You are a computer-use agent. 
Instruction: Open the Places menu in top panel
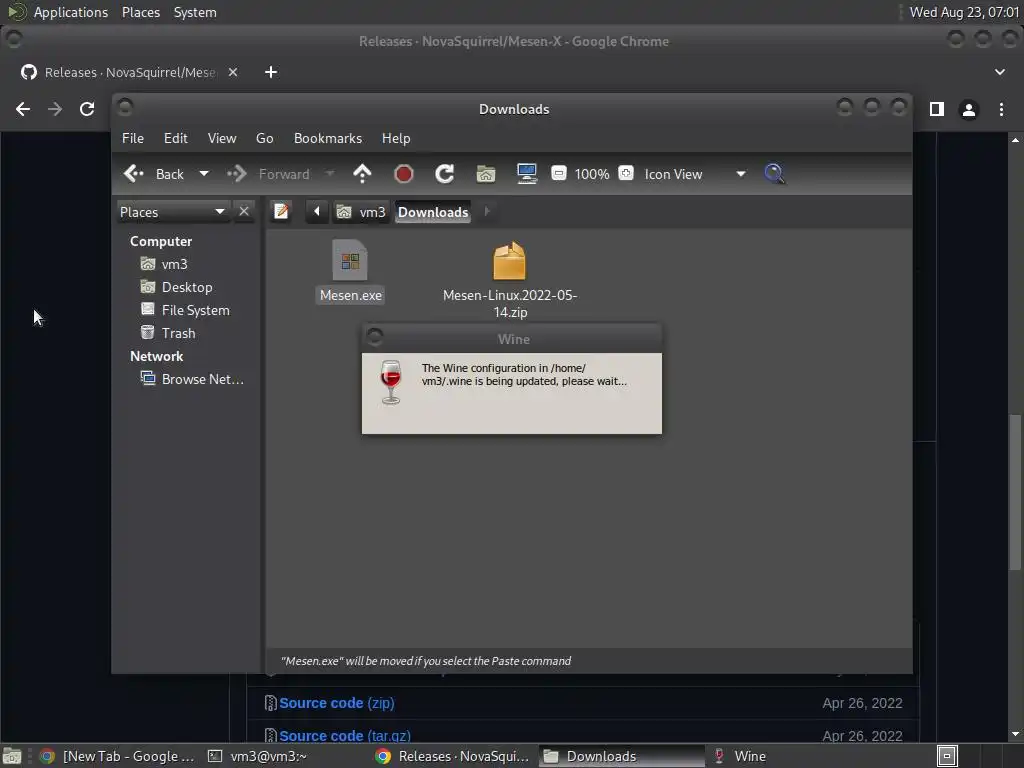tap(141, 12)
